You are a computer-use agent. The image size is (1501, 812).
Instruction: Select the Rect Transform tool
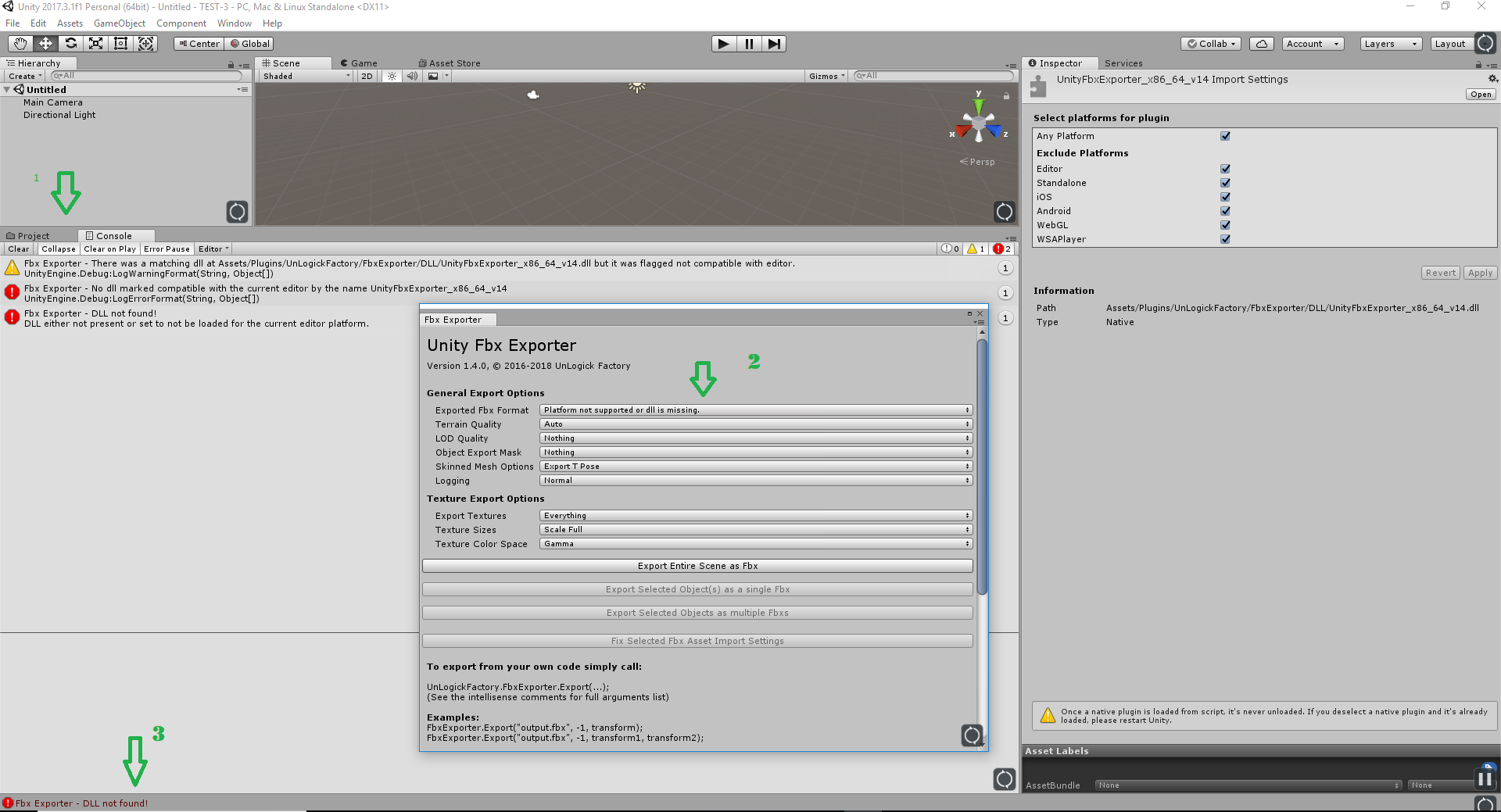(120, 44)
